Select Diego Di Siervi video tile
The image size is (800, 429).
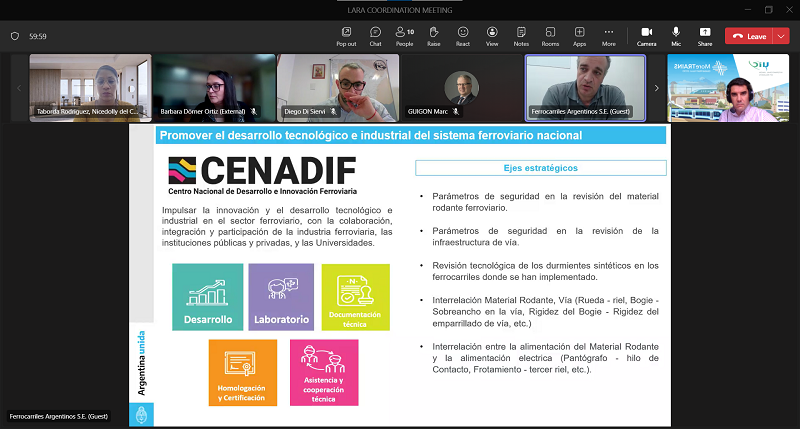(x=338, y=88)
